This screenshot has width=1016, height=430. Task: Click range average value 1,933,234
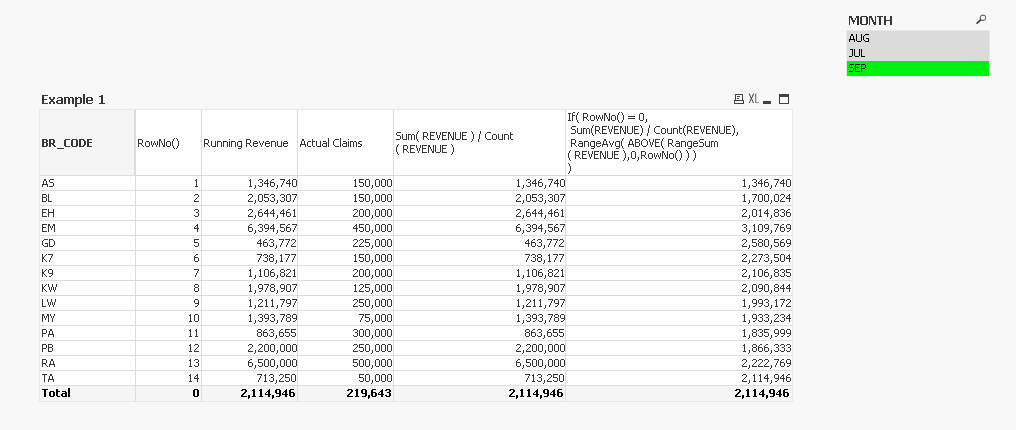[x=766, y=318]
